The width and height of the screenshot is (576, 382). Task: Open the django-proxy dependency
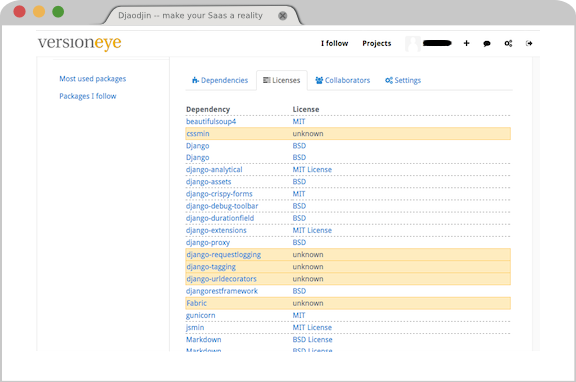pyautogui.click(x=208, y=242)
